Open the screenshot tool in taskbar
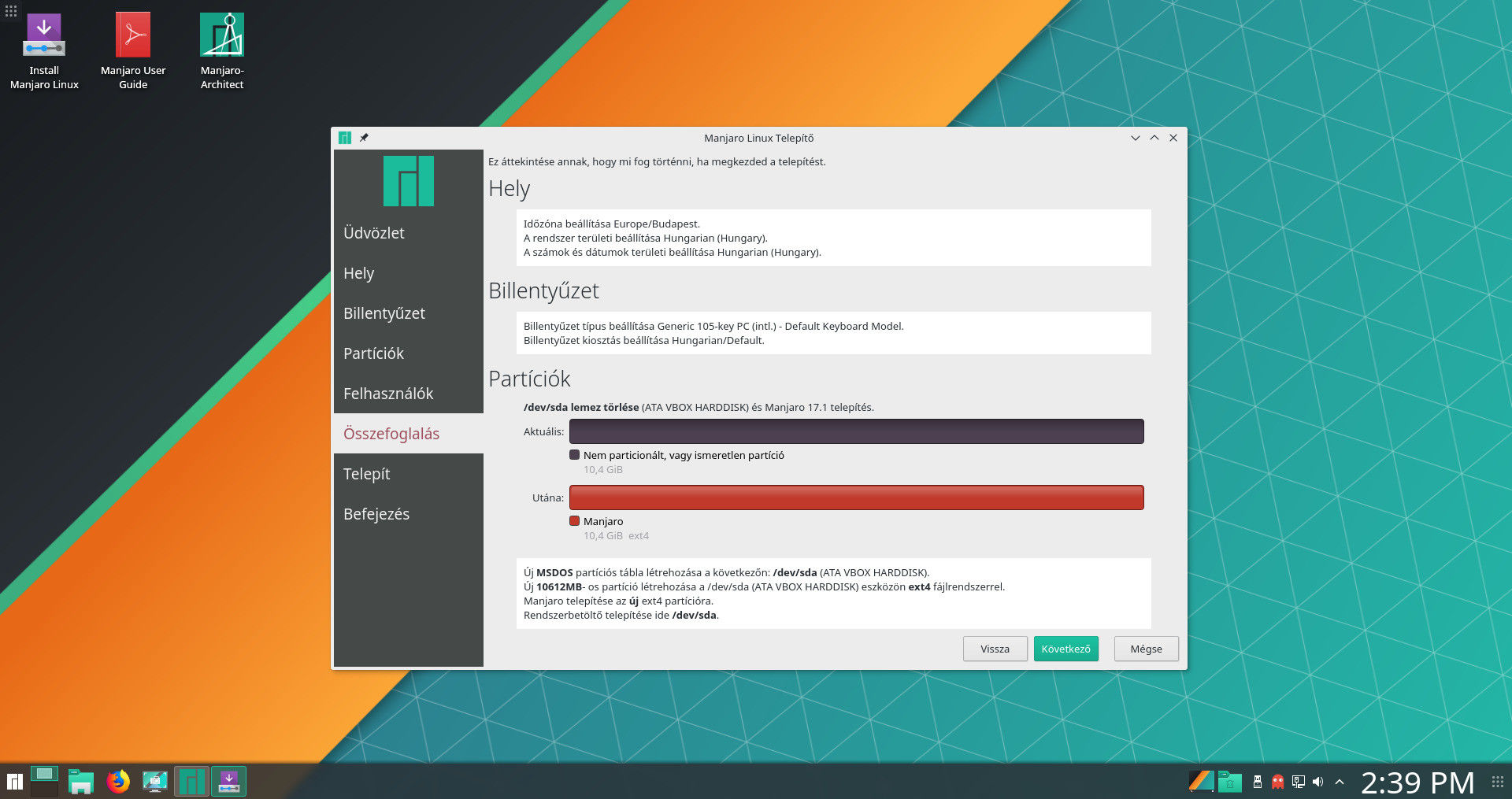This screenshot has width=1512, height=799. [x=155, y=782]
